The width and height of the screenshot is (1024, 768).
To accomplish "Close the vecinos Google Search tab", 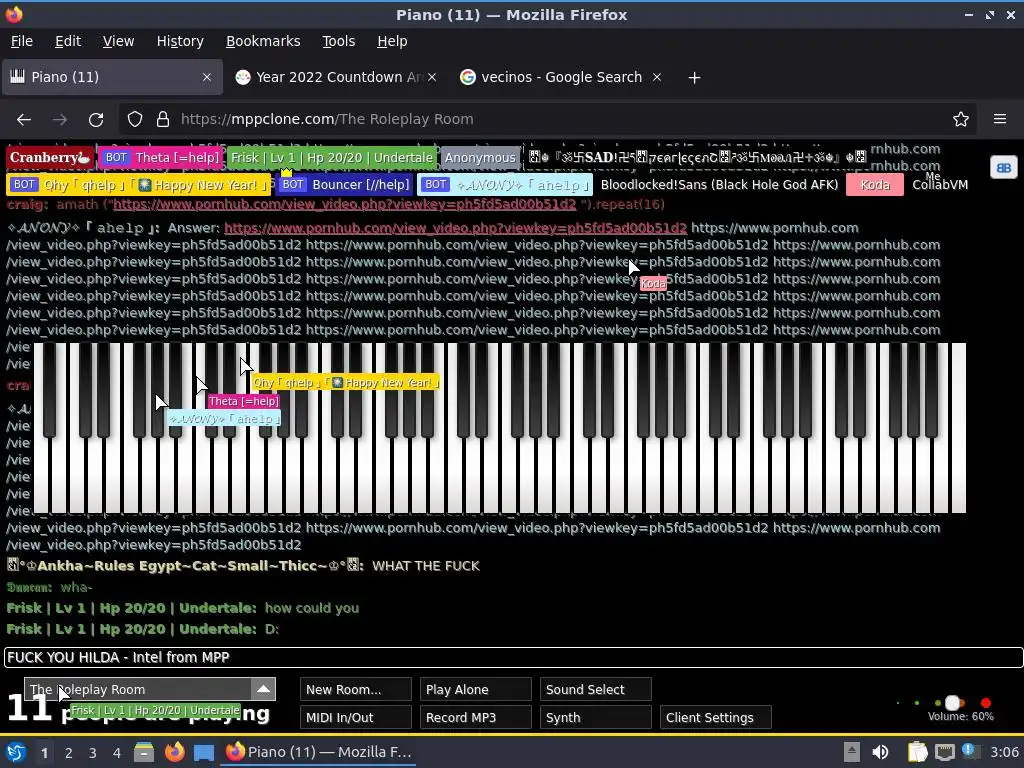I will click(657, 77).
